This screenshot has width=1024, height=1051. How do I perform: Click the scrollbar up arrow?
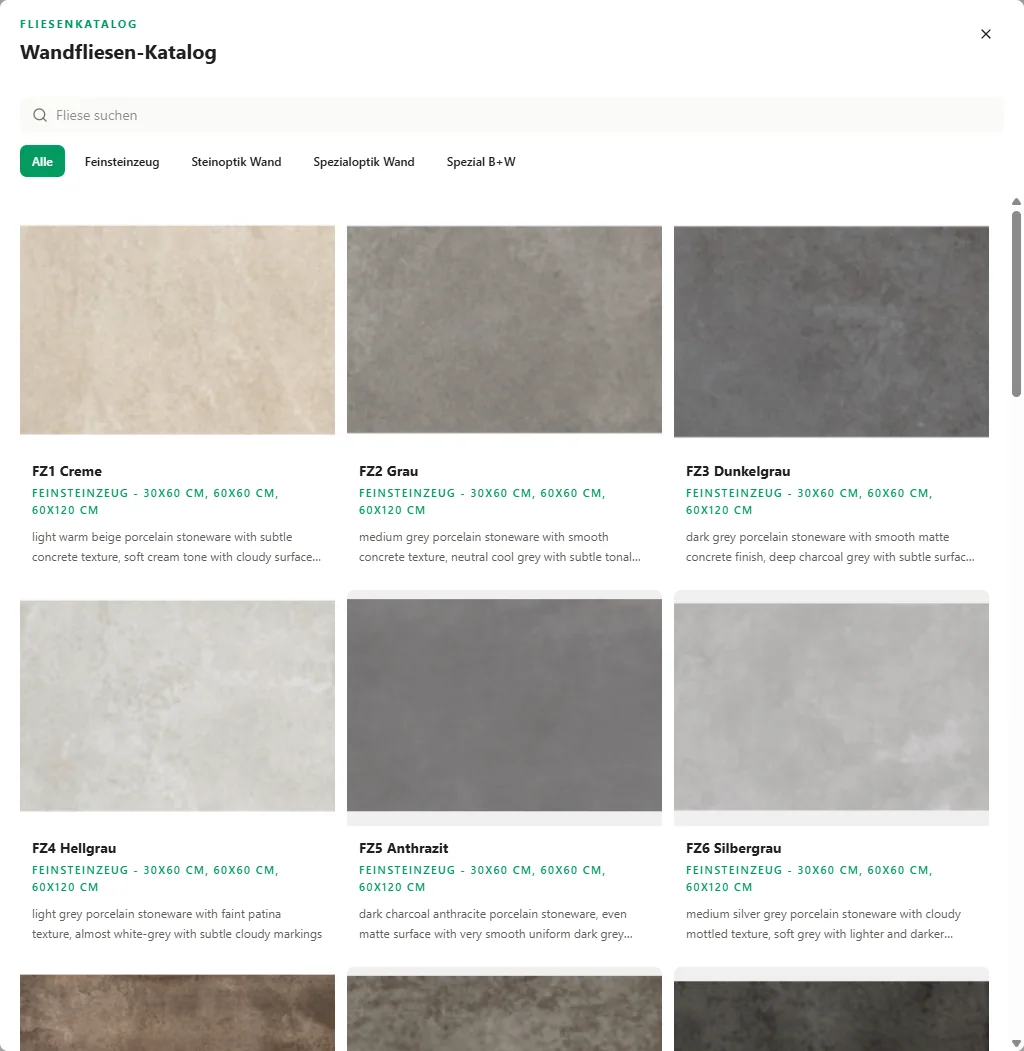pyautogui.click(x=1016, y=202)
